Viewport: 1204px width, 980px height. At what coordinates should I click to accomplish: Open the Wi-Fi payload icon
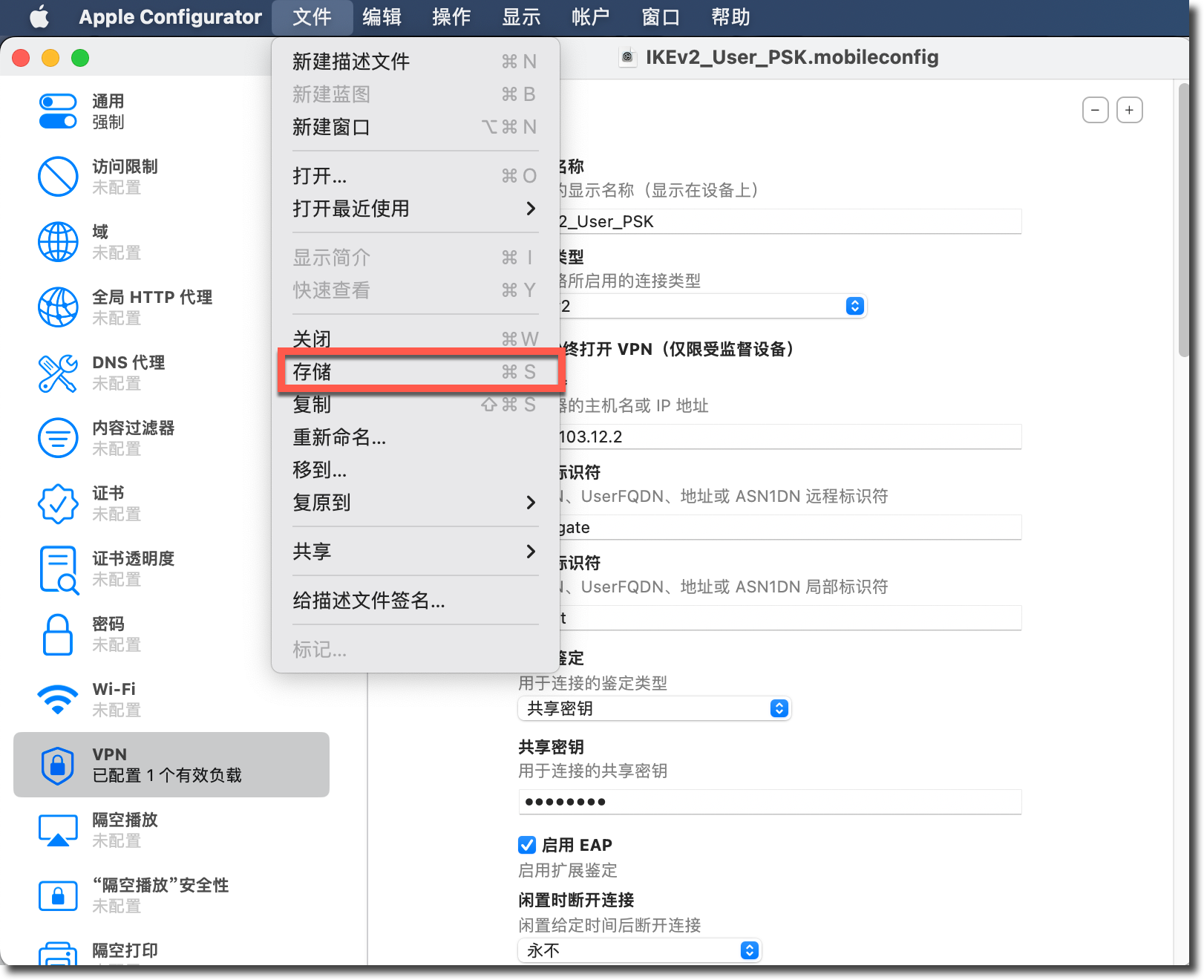point(58,699)
